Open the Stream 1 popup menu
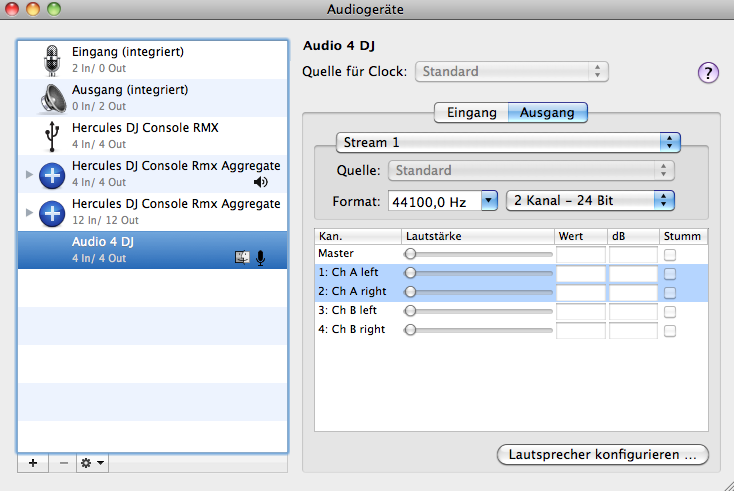Image resolution: width=734 pixels, height=491 pixels. click(508, 142)
